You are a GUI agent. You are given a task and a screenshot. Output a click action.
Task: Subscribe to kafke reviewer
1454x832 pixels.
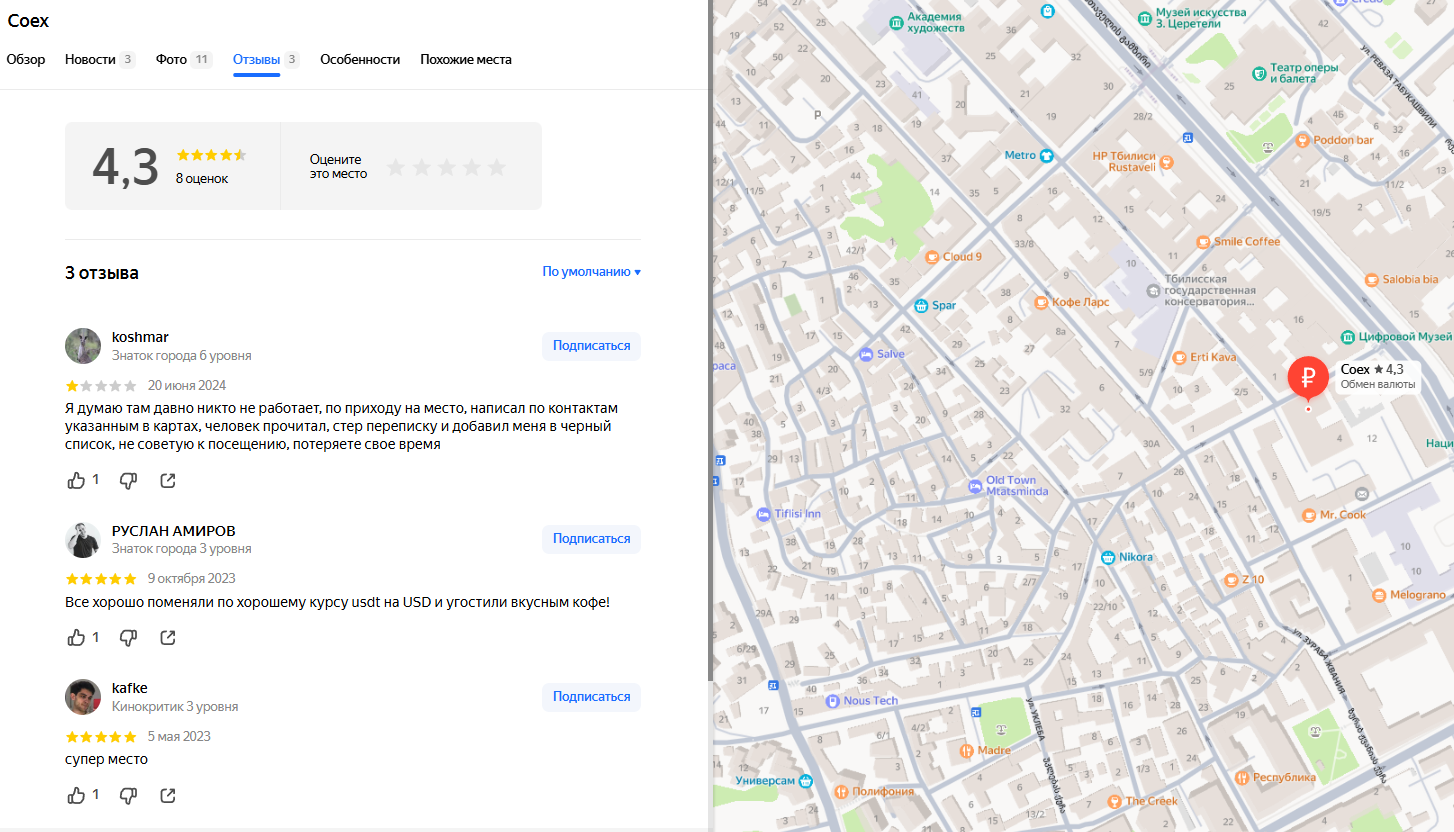pyautogui.click(x=591, y=697)
